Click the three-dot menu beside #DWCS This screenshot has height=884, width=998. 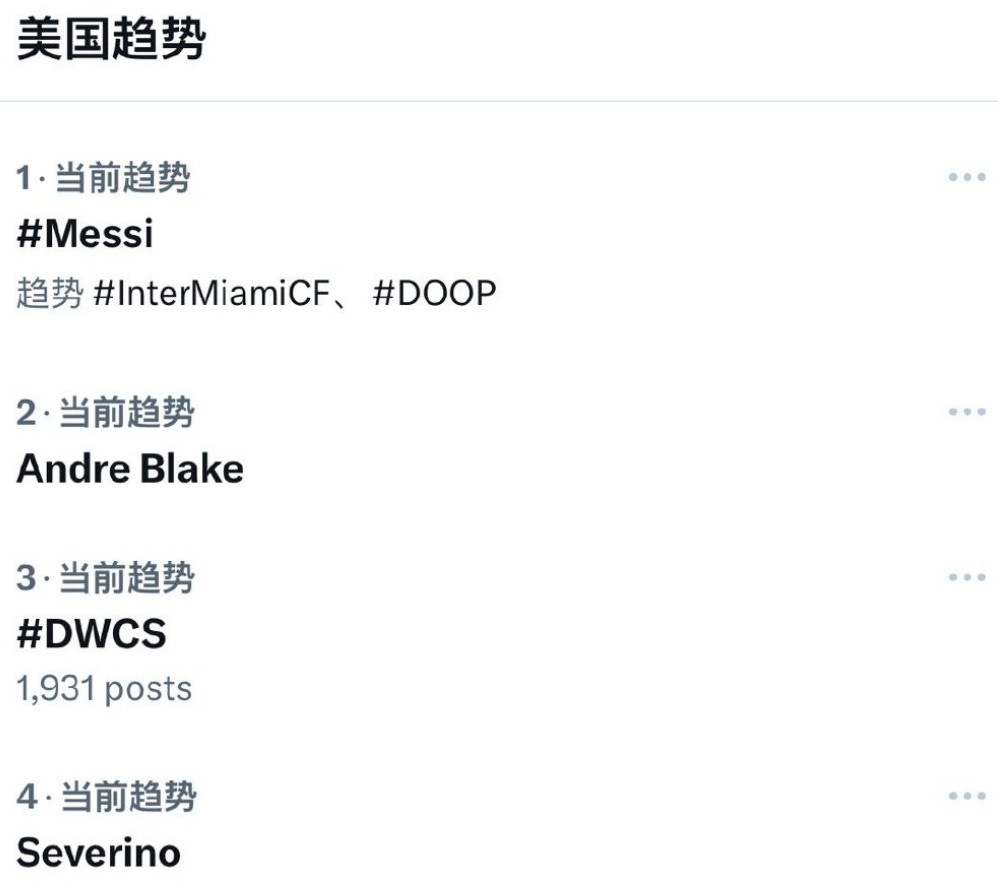[x=966, y=577]
